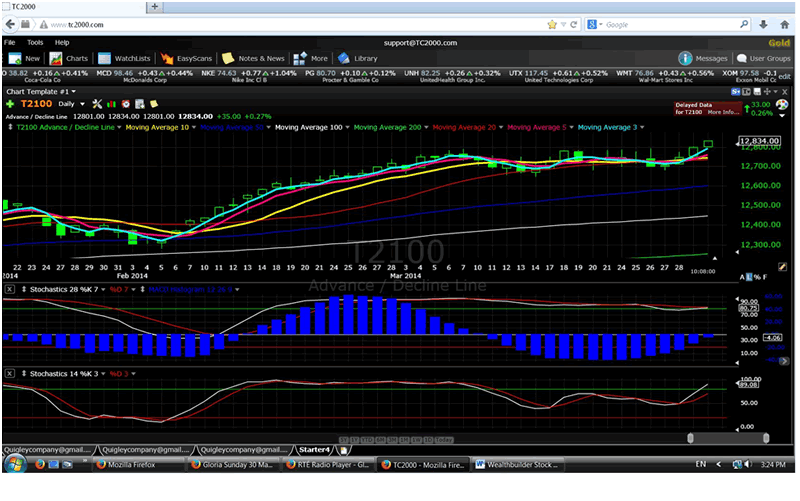Launch EasyScans from the toolbar
800x501 pixels.
click(x=186, y=58)
